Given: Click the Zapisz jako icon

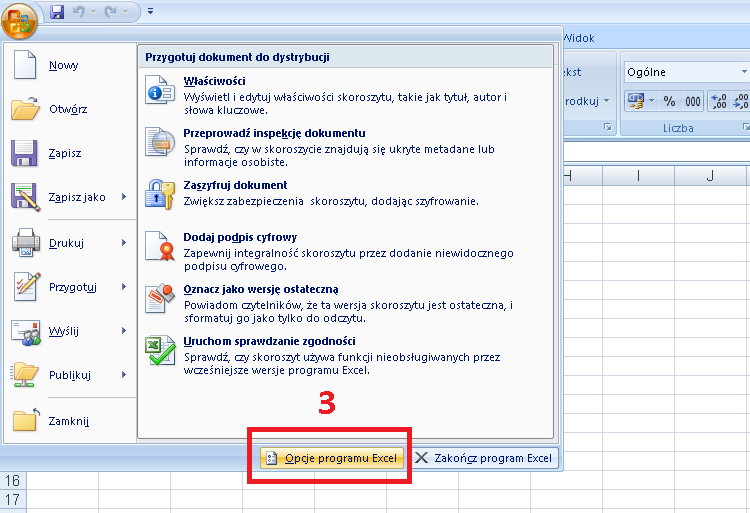Looking at the screenshot, I should (x=25, y=196).
